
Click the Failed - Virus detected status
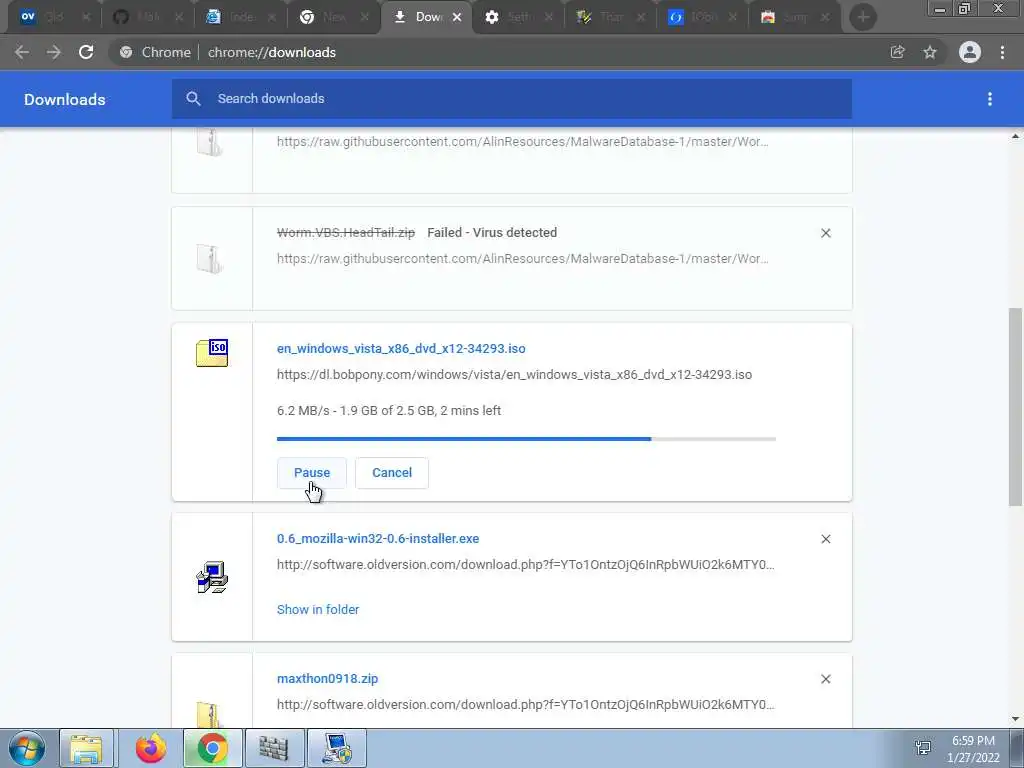tap(492, 232)
